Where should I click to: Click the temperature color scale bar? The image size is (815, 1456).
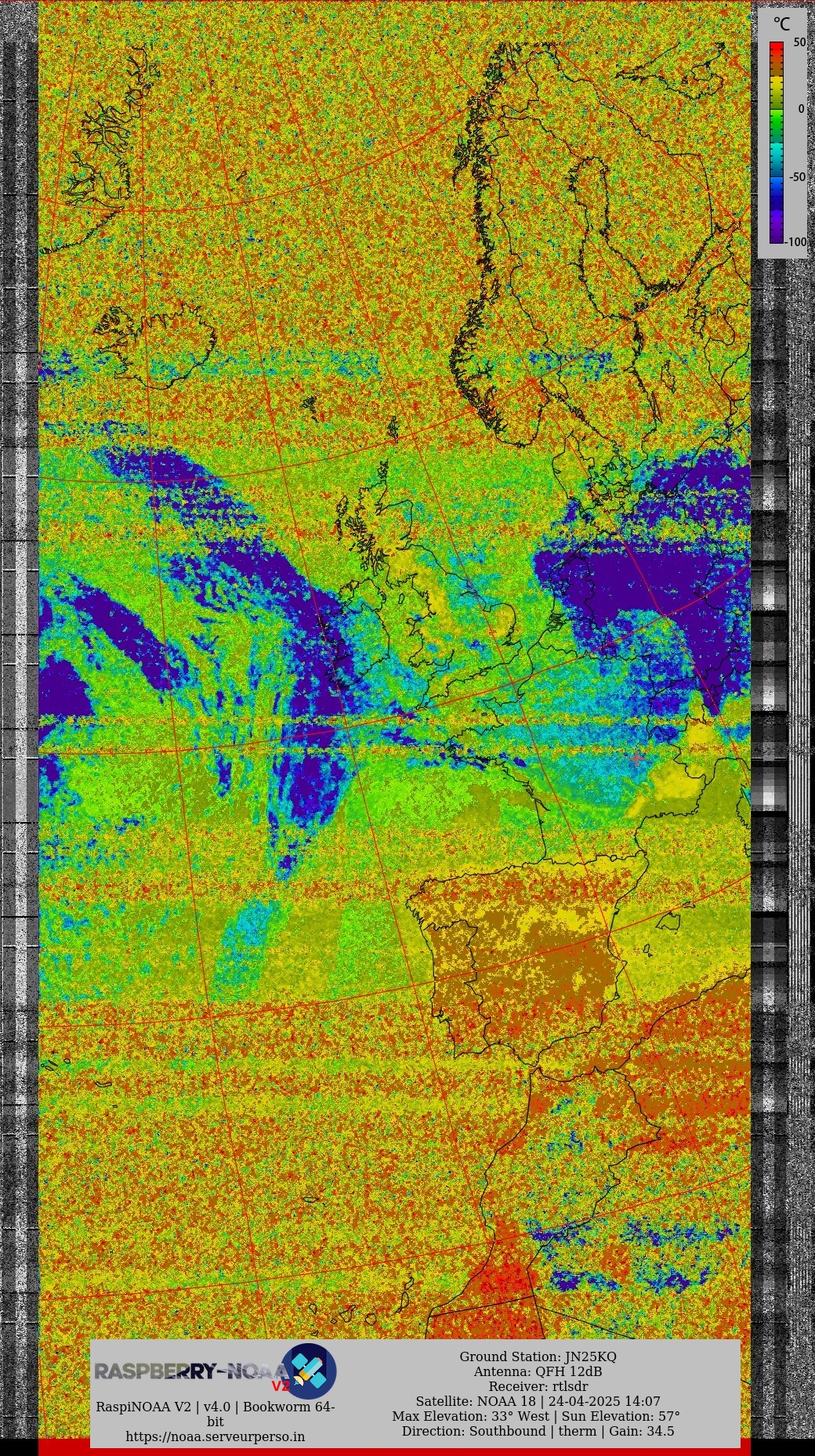click(776, 142)
